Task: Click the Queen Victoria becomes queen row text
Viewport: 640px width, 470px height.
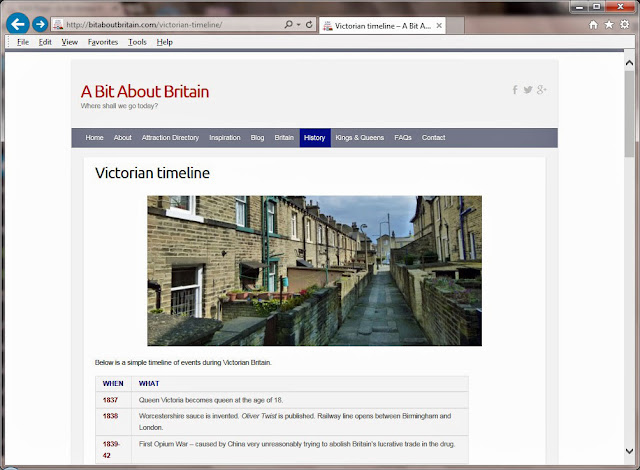Action: 211,400
